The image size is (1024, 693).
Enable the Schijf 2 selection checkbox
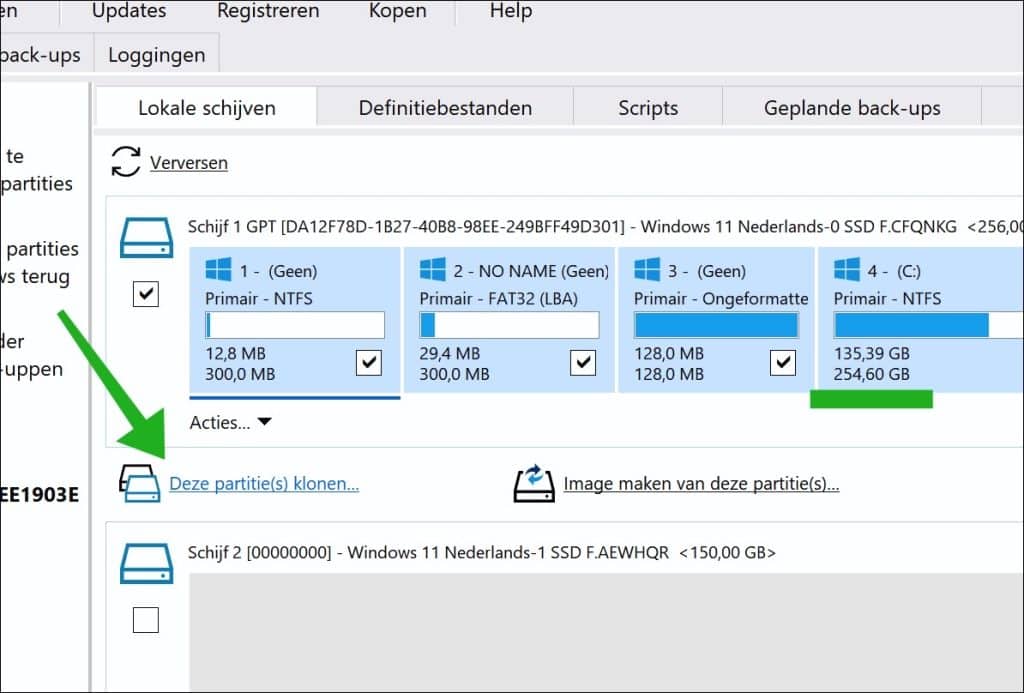(145, 620)
